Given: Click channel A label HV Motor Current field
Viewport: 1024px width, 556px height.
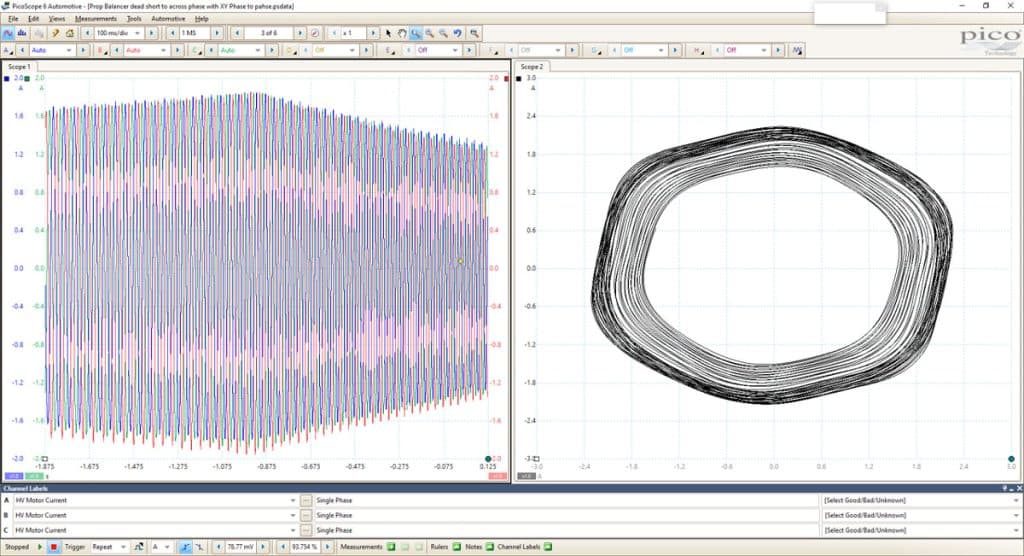Looking at the screenshot, I should [155, 500].
